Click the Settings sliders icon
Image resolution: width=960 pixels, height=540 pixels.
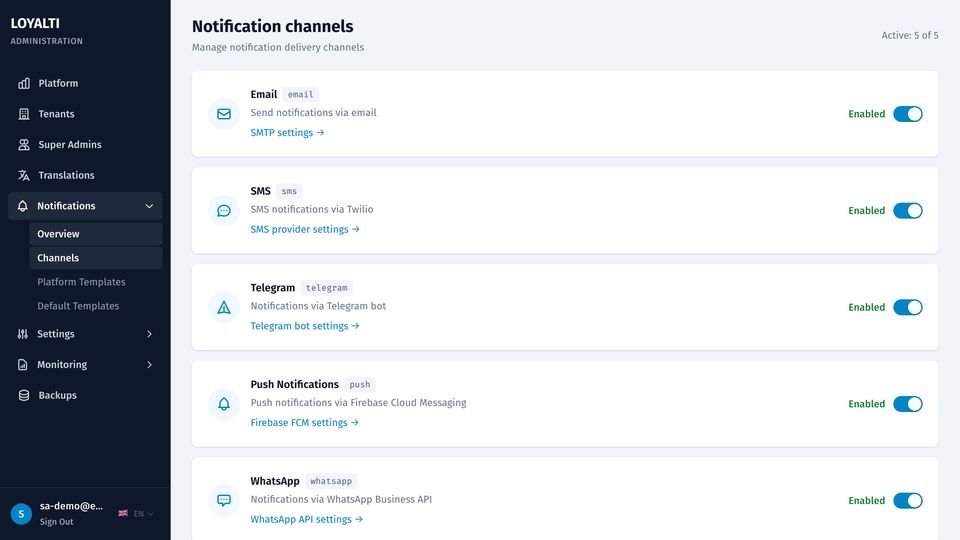[23, 334]
